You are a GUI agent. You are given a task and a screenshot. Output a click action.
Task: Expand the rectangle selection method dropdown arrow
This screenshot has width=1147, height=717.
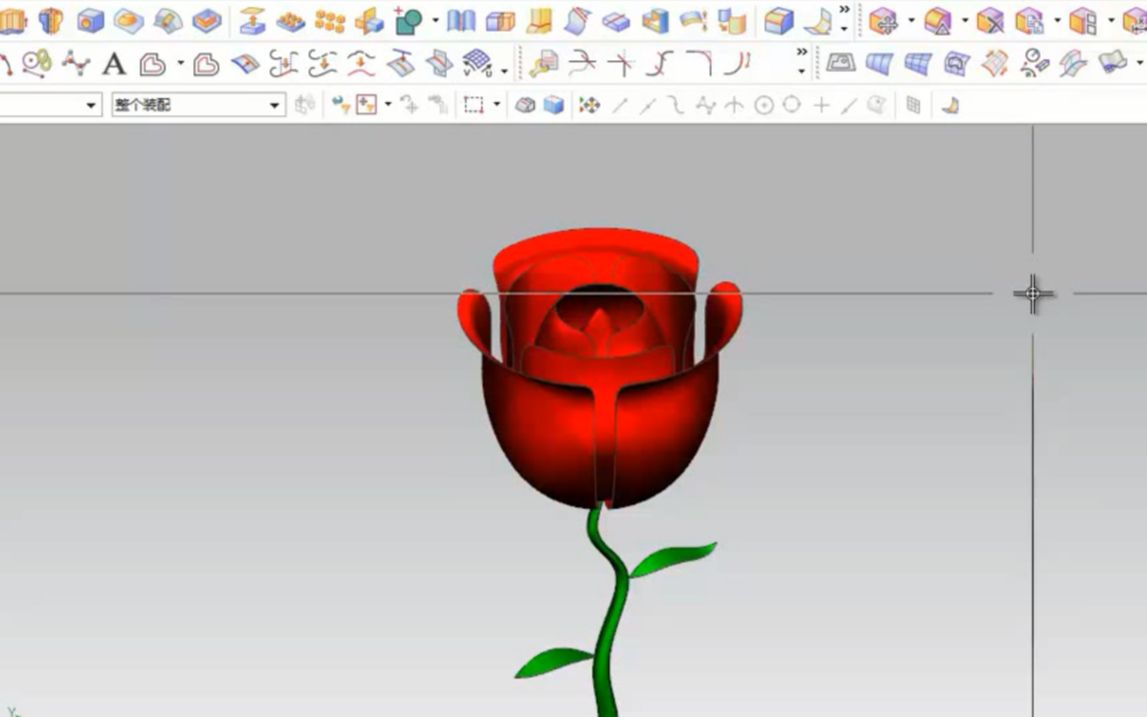pos(497,105)
